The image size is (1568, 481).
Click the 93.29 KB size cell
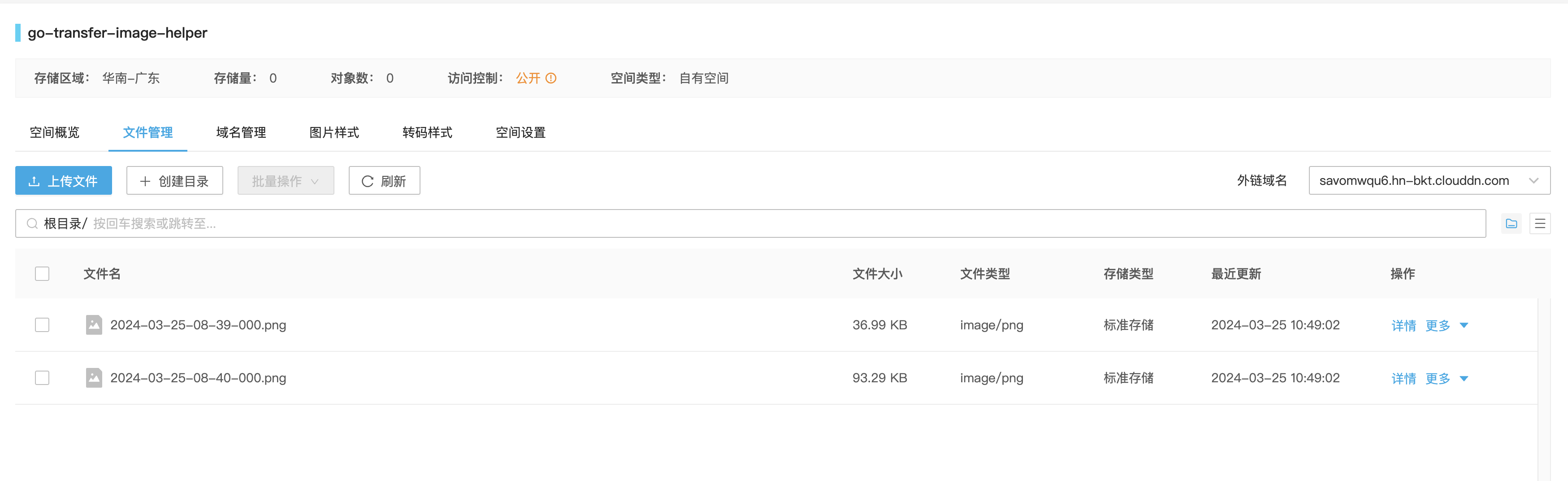point(879,378)
